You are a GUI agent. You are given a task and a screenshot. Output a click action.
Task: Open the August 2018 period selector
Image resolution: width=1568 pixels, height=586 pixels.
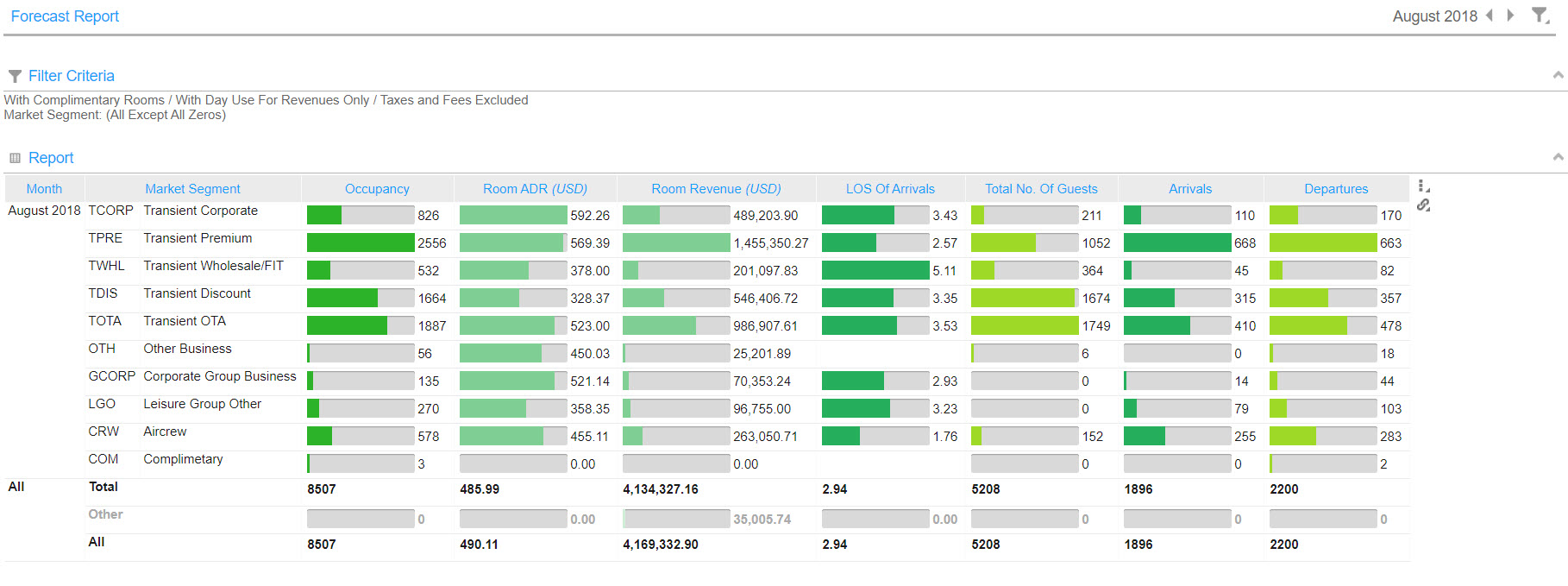tap(1434, 16)
